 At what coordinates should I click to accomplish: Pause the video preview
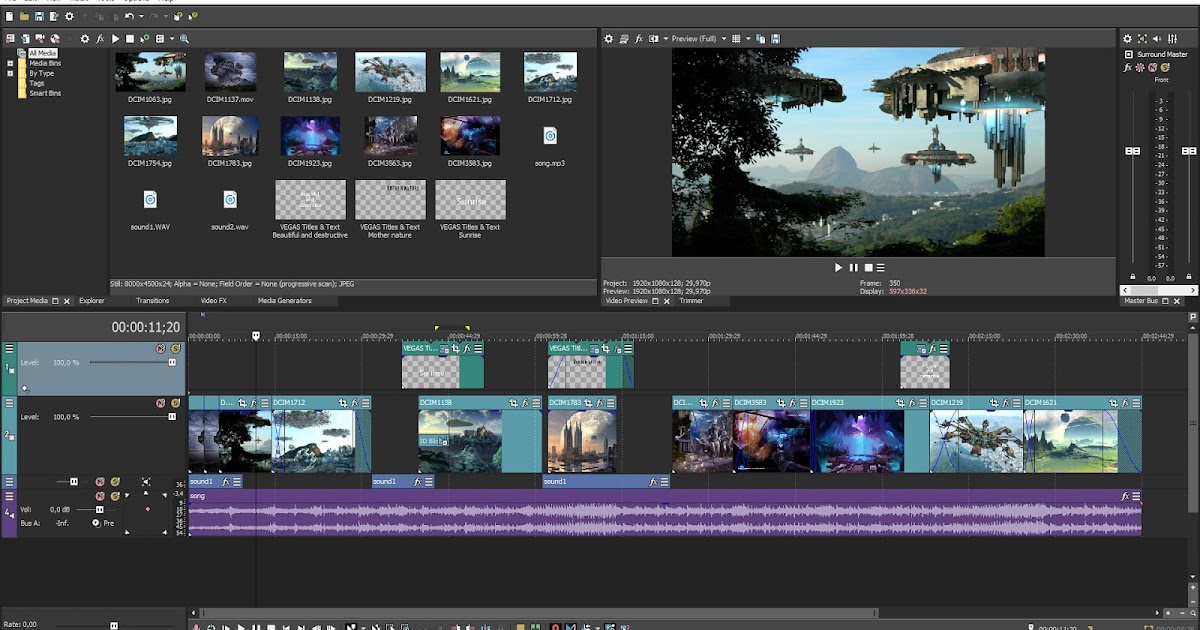point(853,268)
